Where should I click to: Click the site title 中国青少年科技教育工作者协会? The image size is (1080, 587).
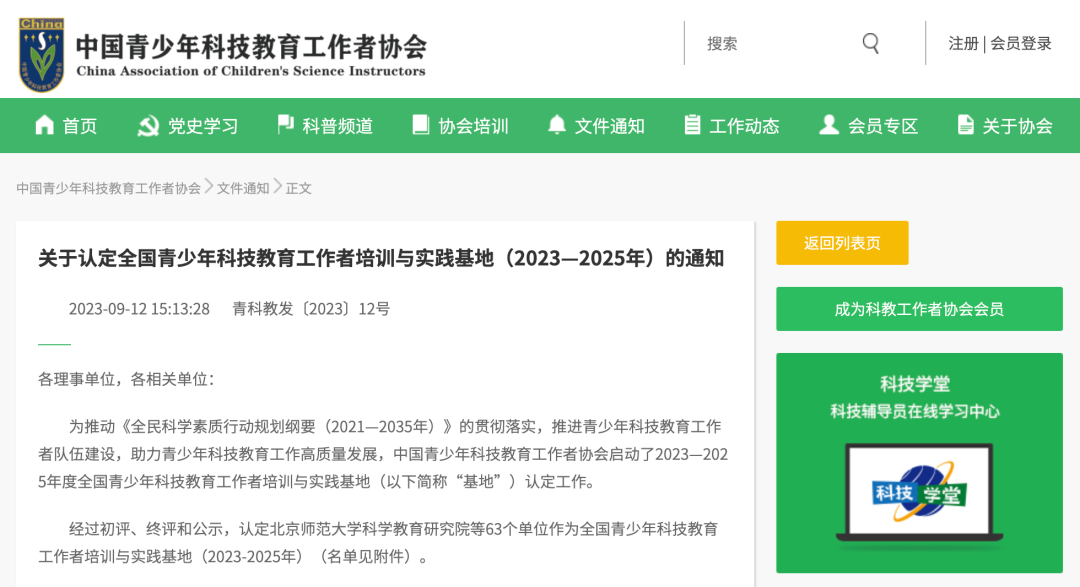tap(251, 47)
